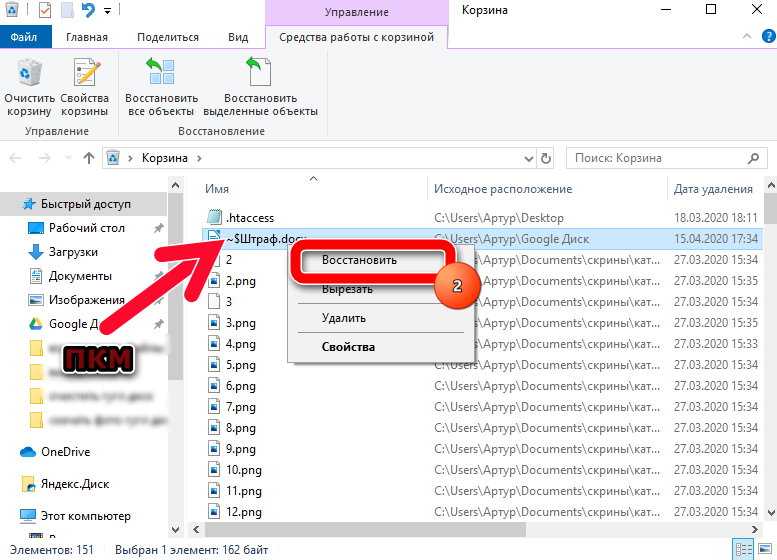Open Google Диск in navigation pane

[73, 324]
